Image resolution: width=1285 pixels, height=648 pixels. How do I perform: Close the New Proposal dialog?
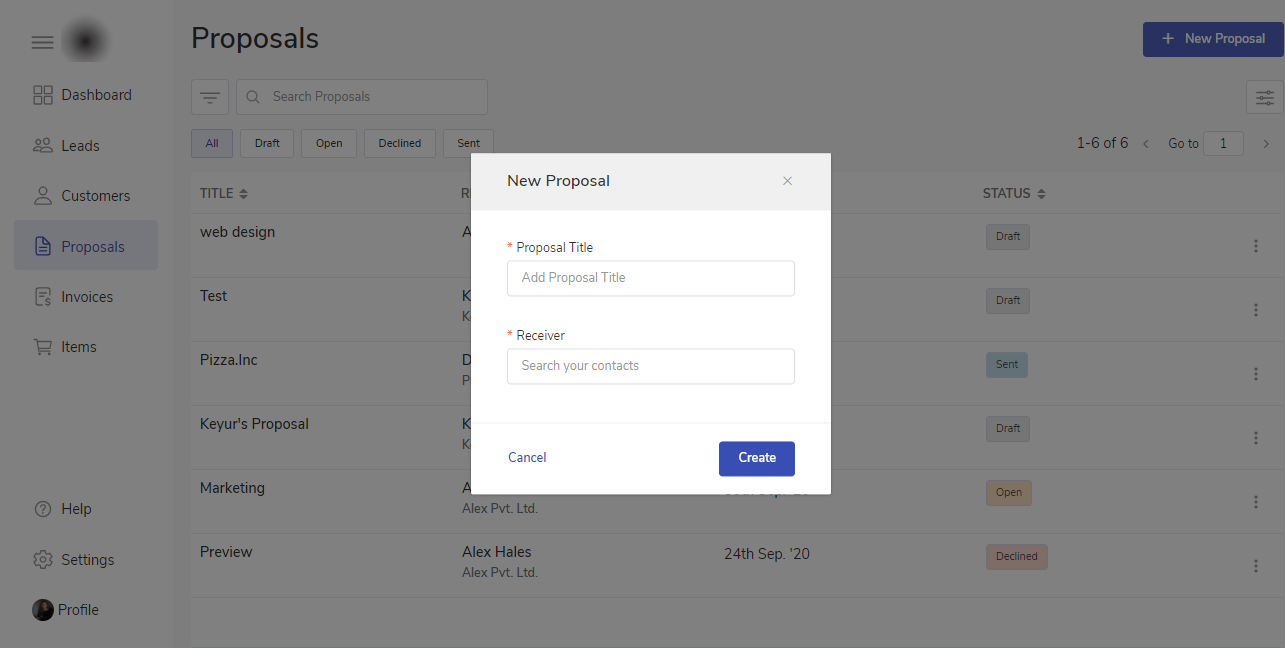787,181
